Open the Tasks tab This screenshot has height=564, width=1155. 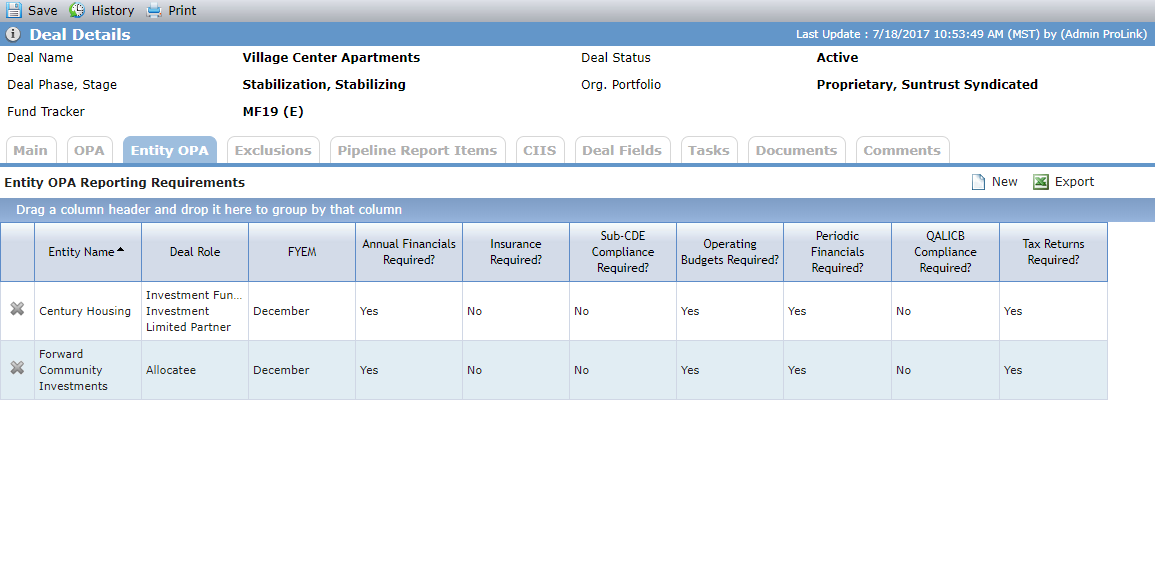point(709,150)
